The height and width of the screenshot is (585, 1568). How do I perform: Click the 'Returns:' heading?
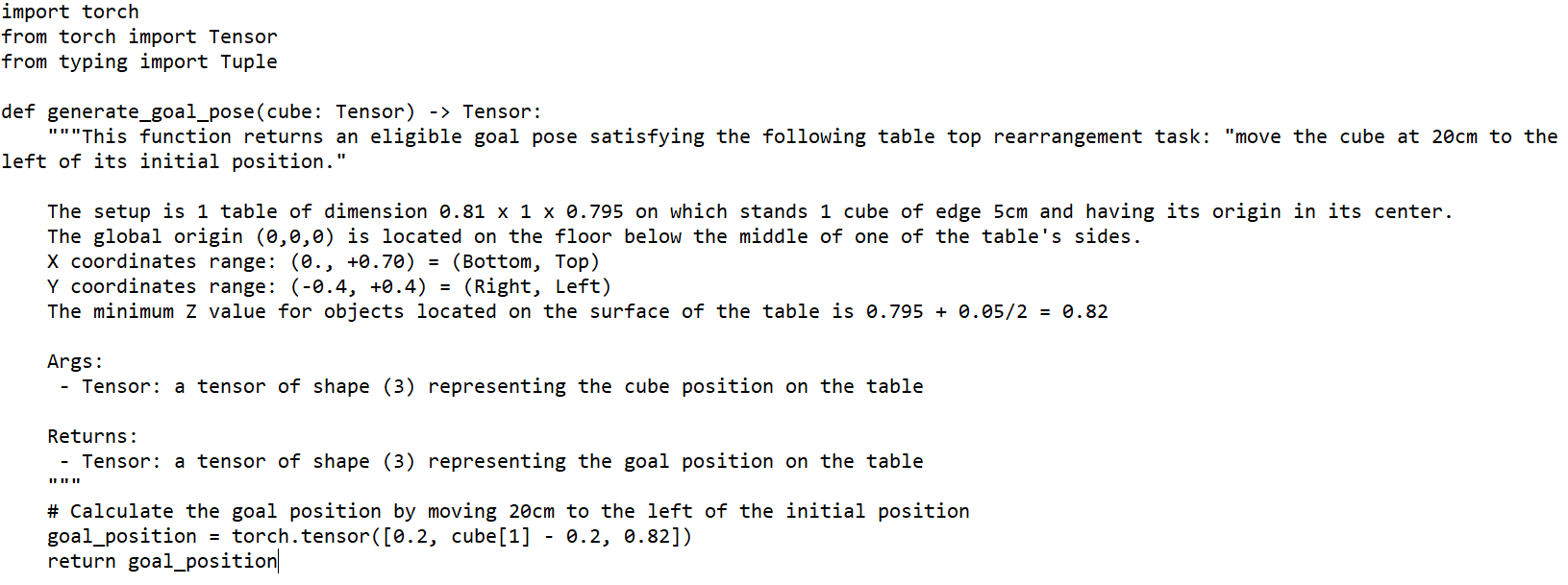click(x=93, y=437)
